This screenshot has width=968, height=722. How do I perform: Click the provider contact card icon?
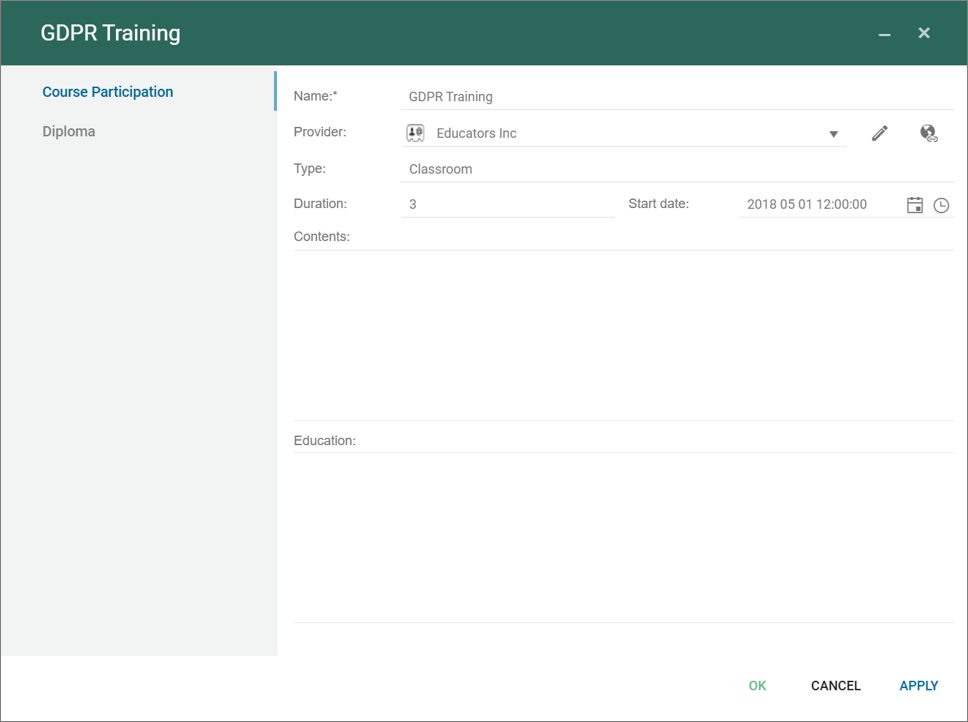pyautogui.click(x=415, y=133)
